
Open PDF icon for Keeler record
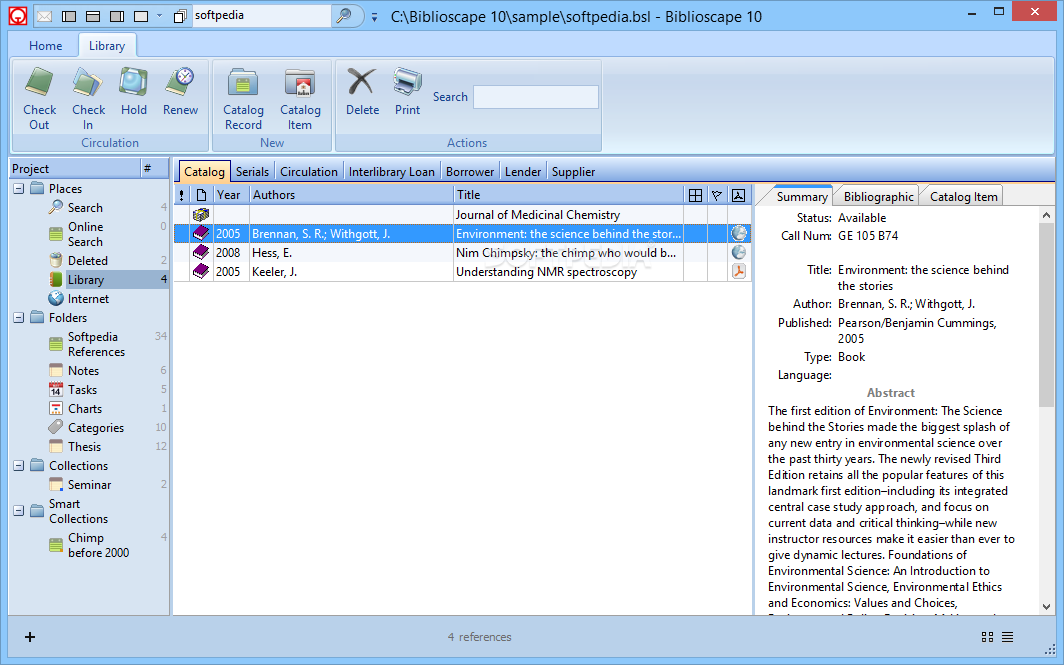738,271
